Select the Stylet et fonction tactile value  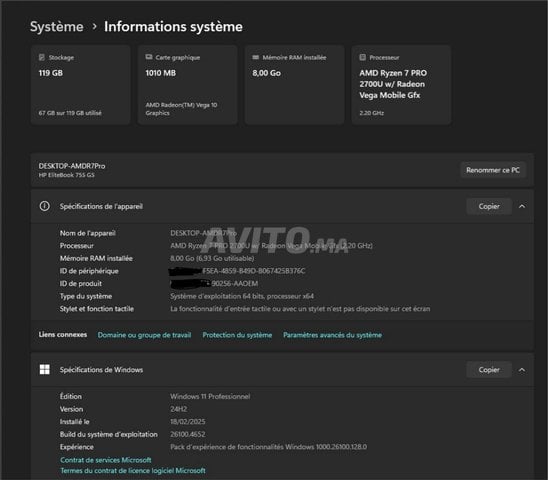point(300,309)
